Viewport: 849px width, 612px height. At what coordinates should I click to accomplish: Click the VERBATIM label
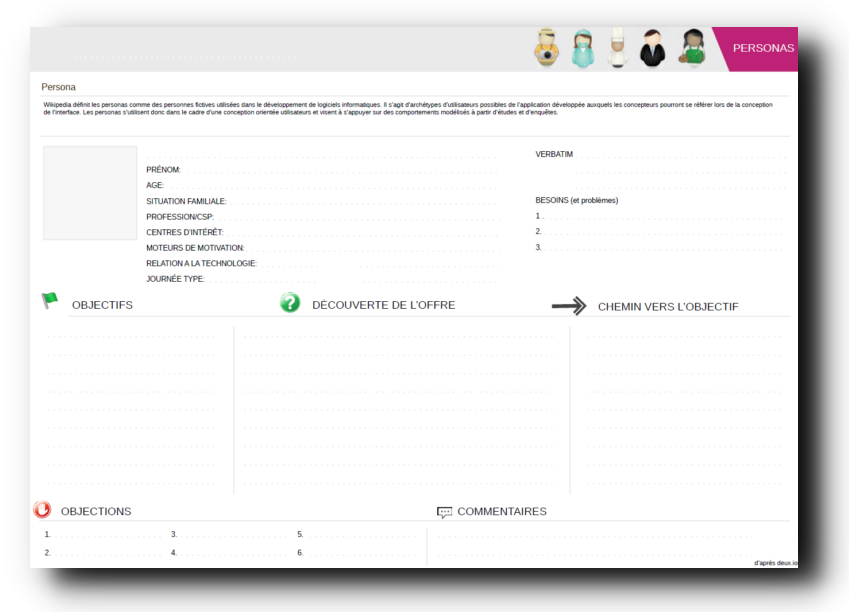pos(554,154)
